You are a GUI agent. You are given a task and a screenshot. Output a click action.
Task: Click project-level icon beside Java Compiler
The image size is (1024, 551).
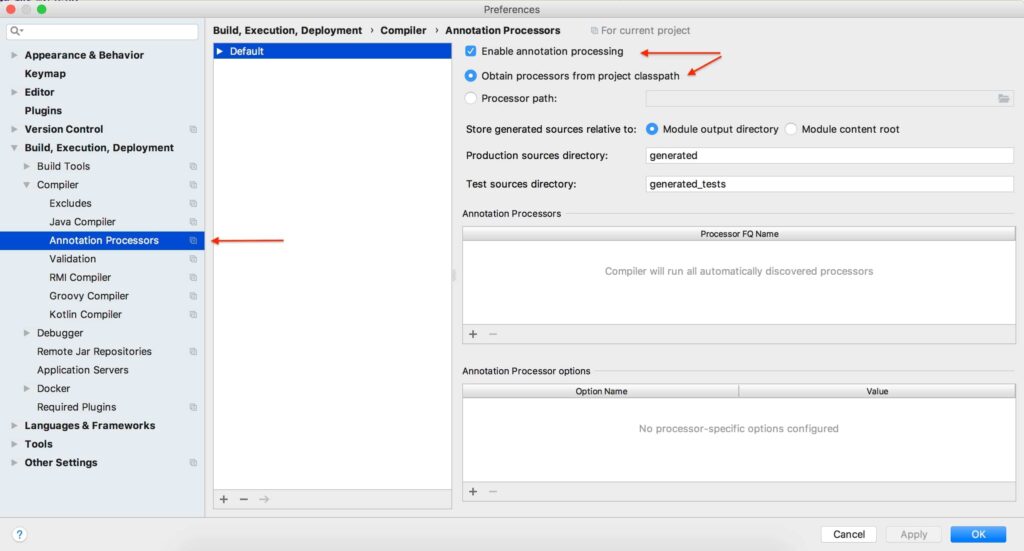tap(193, 222)
